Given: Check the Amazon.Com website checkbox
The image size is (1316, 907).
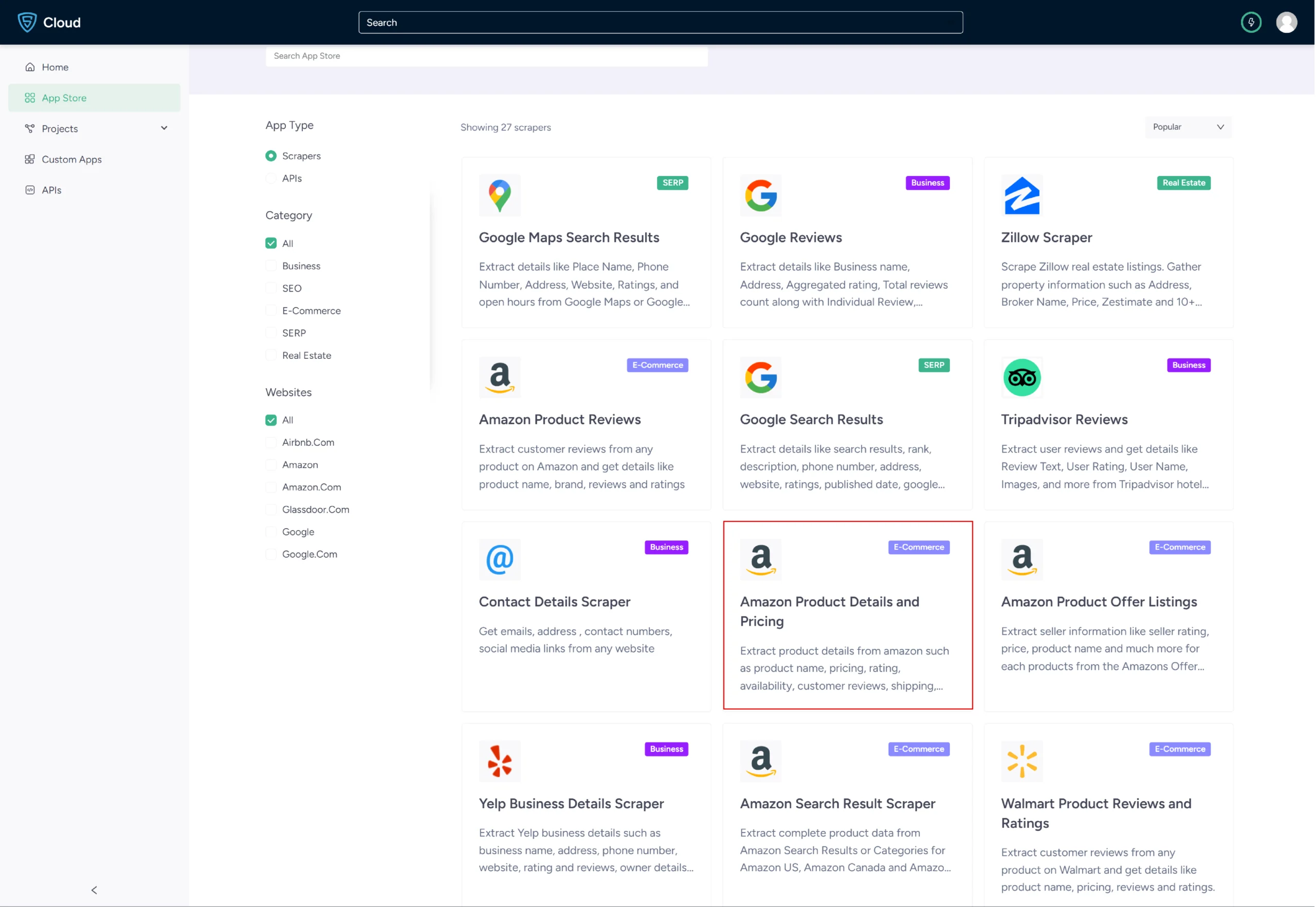Looking at the screenshot, I should tap(271, 487).
